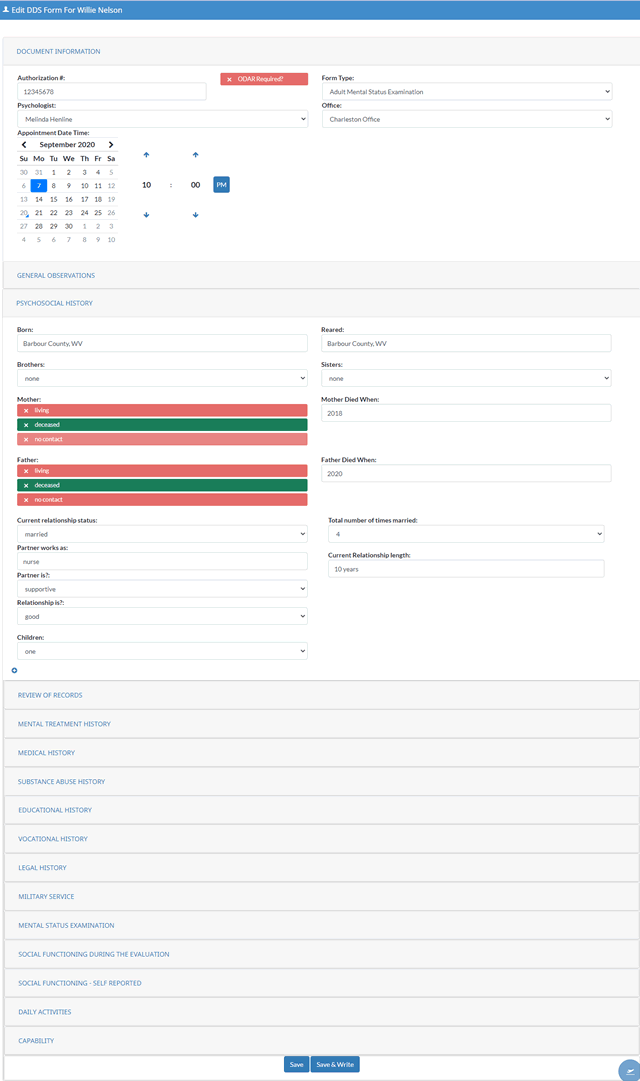Increase the appointment hour with up arrow

tap(146, 155)
